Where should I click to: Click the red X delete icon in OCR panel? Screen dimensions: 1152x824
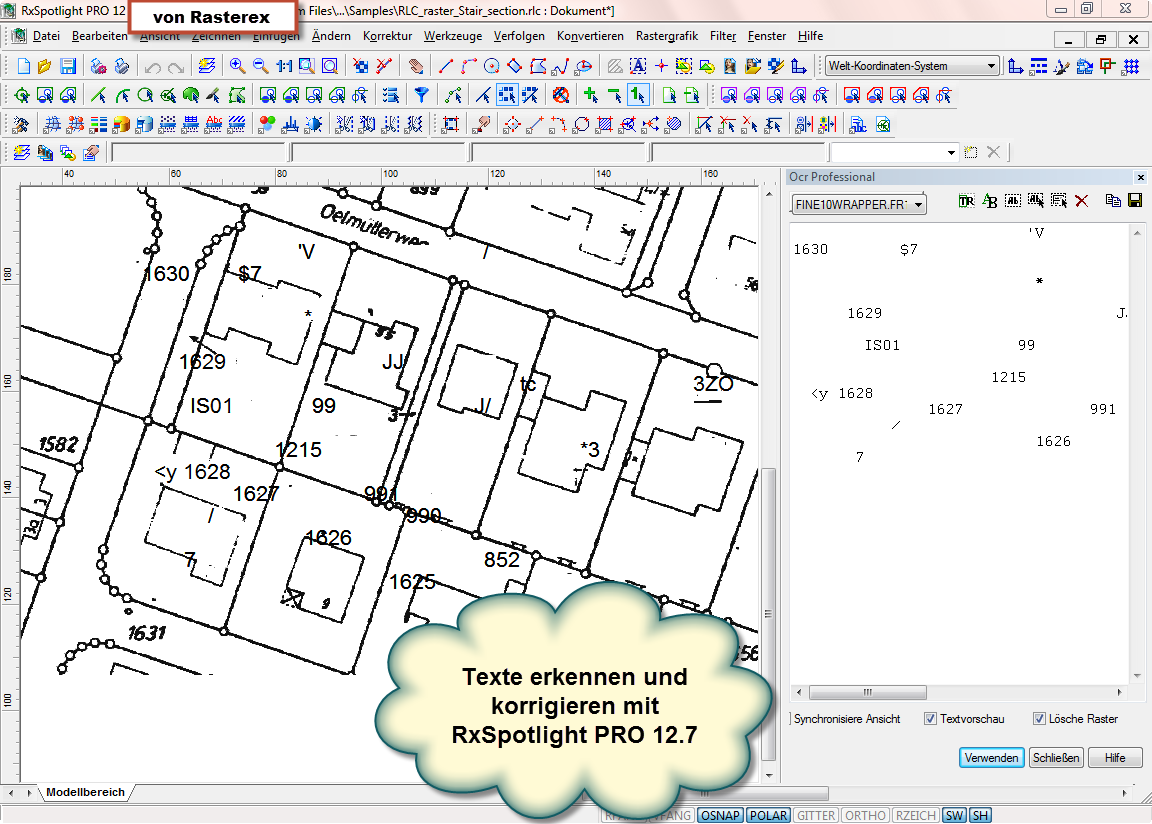click(1081, 202)
